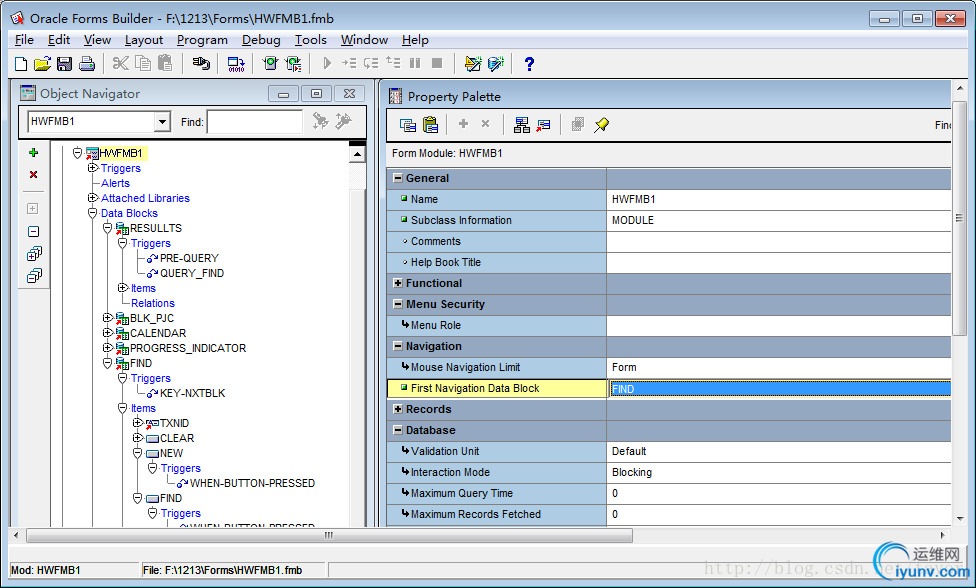The height and width of the screenshot is (588, 976).
Task: Click the Step Out debug icon
Action: click(393, 63)
